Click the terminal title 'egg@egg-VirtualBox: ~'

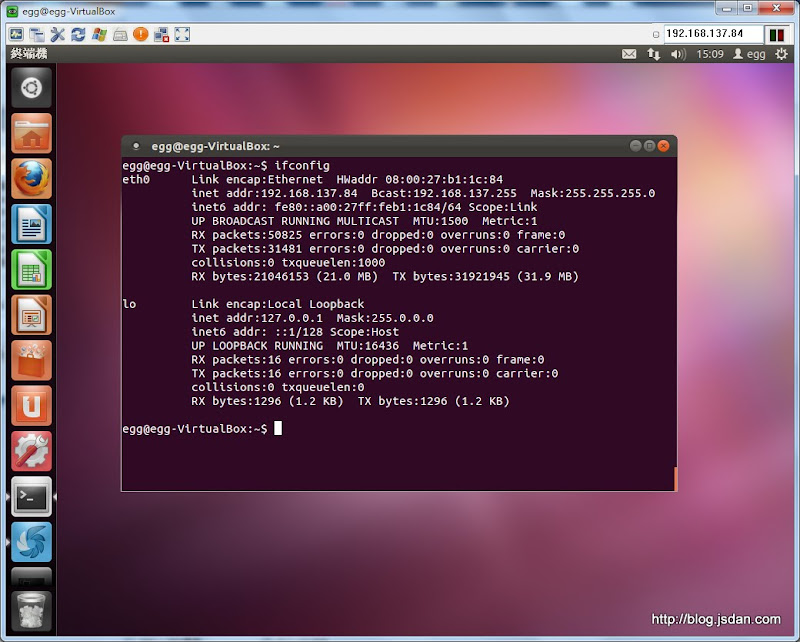coord(215,146)
